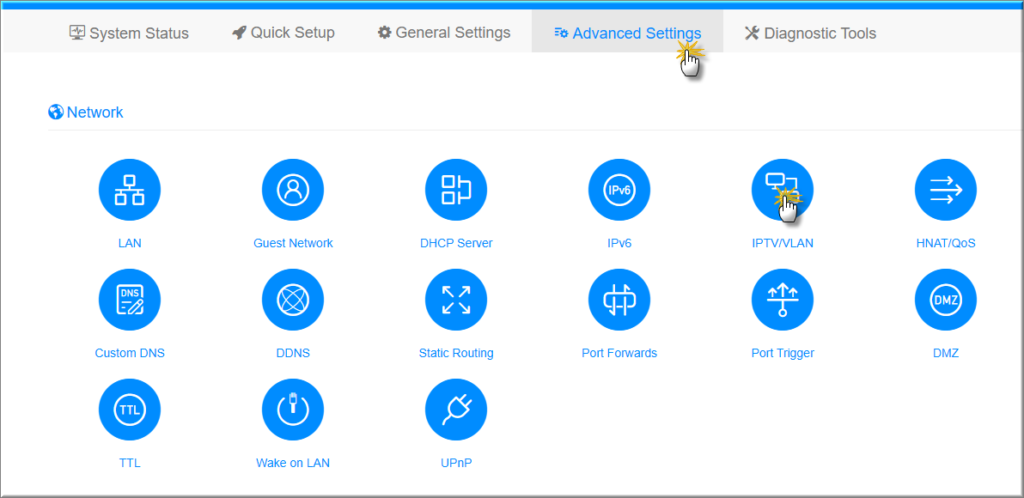Open the Port Trigger icon
Viewport: 1024px width, 498px height.
[x=782, y=300]
